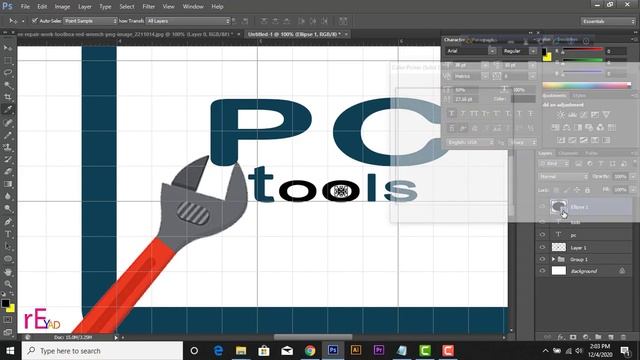Add a layer mask icon in Layers panel
Image resolution: width=640 pixels, height=360 pixels.
[x=573, y=337]
